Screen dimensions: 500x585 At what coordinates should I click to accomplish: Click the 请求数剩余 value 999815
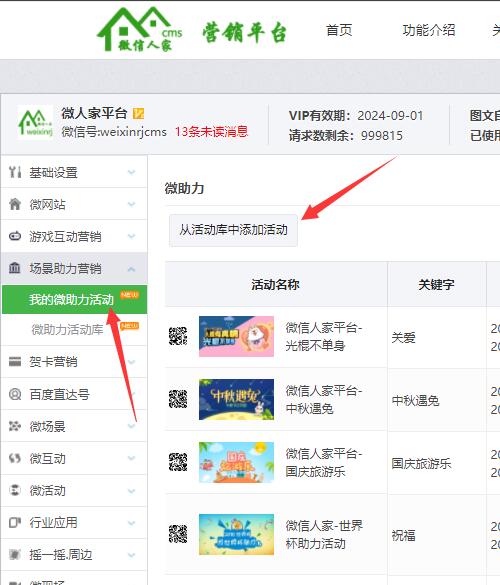point(382,135)
